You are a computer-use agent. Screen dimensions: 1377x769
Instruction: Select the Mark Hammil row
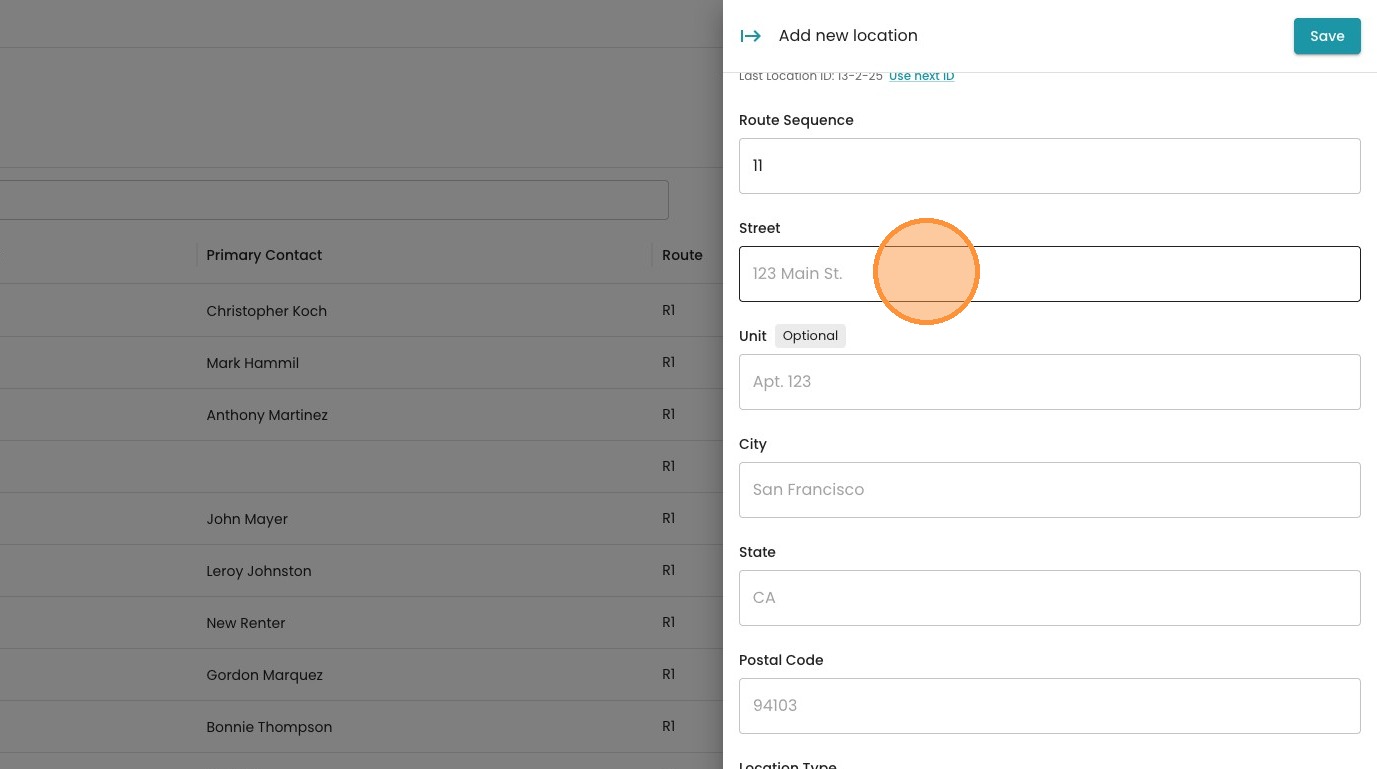pos(252,363)
